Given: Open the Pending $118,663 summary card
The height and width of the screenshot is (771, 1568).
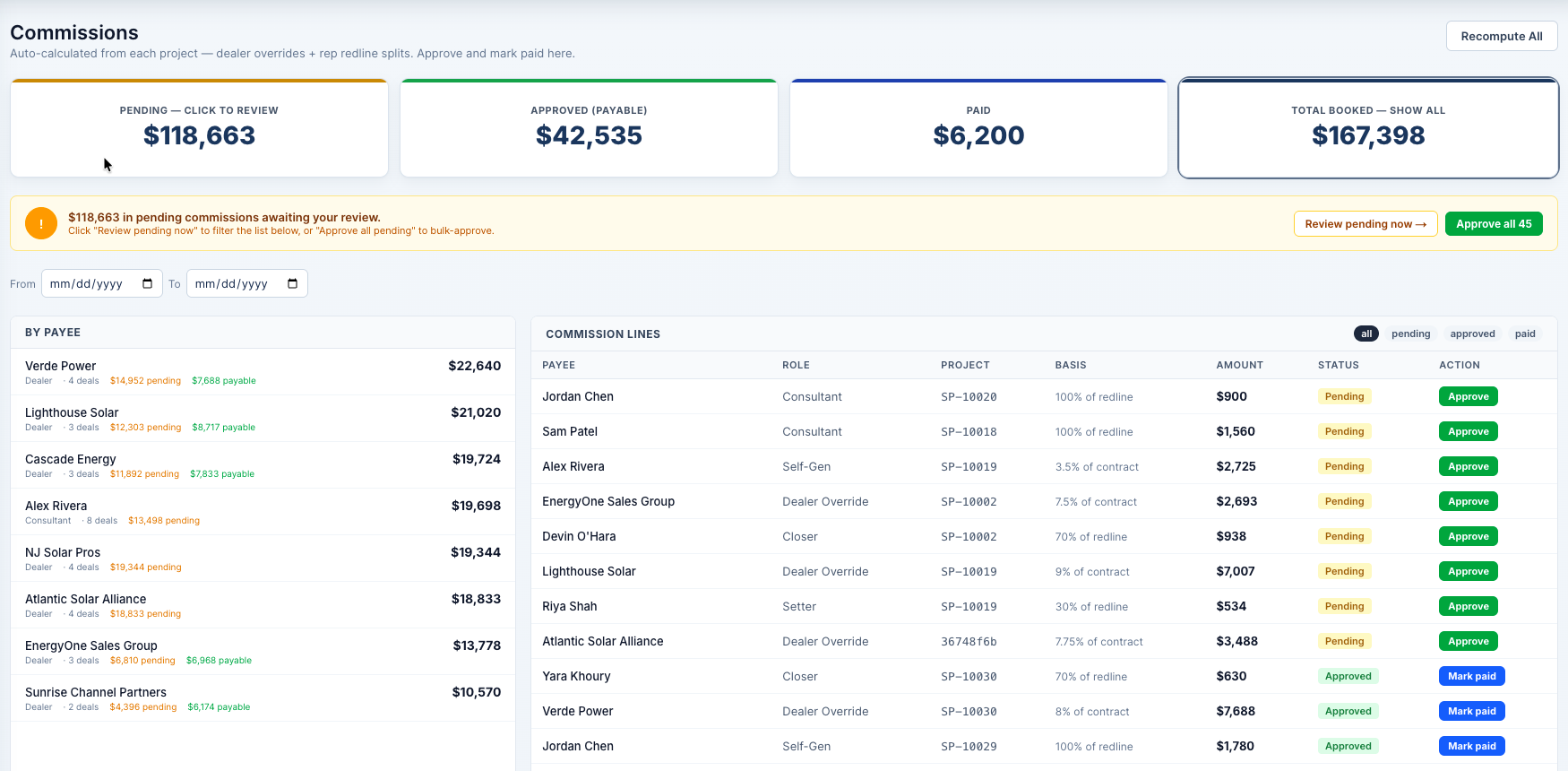Looking at the screenshot, I should [x=199, y=127].
